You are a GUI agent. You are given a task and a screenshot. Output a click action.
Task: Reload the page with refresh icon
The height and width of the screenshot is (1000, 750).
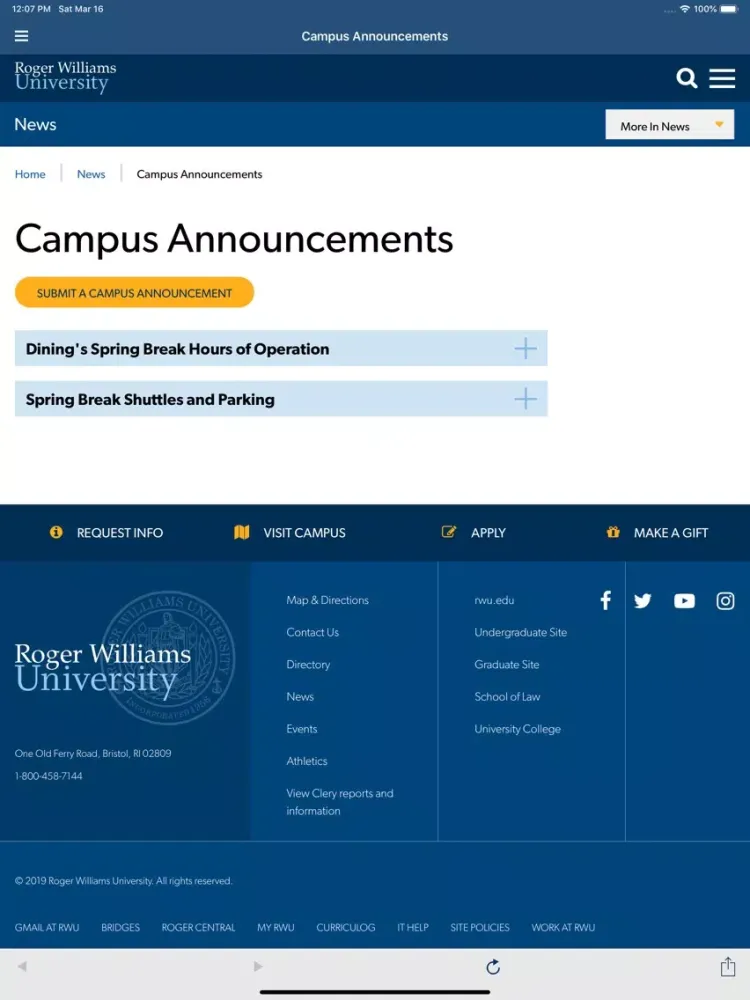[492, 967]
